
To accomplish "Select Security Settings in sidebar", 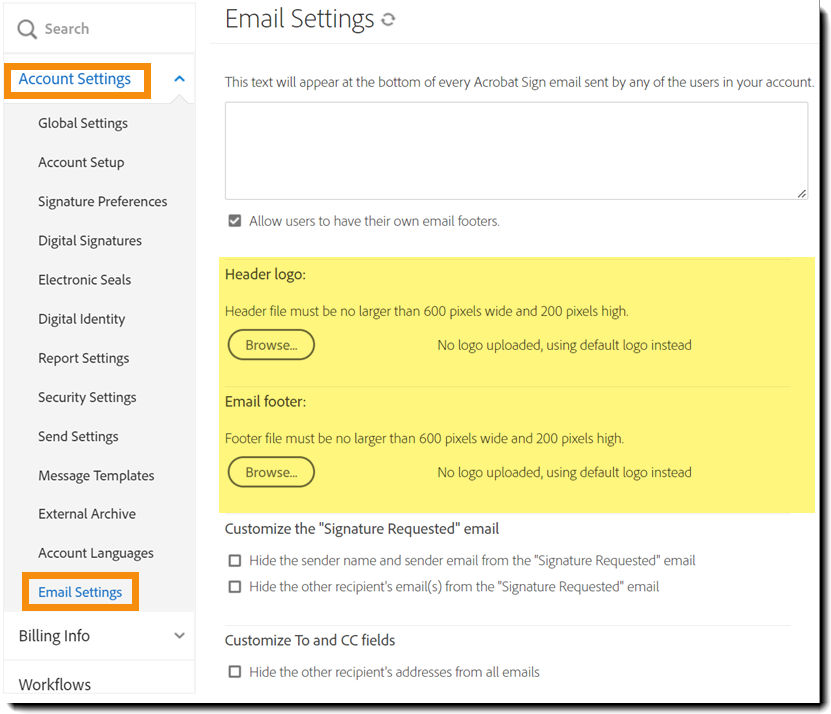I will 87,397.
